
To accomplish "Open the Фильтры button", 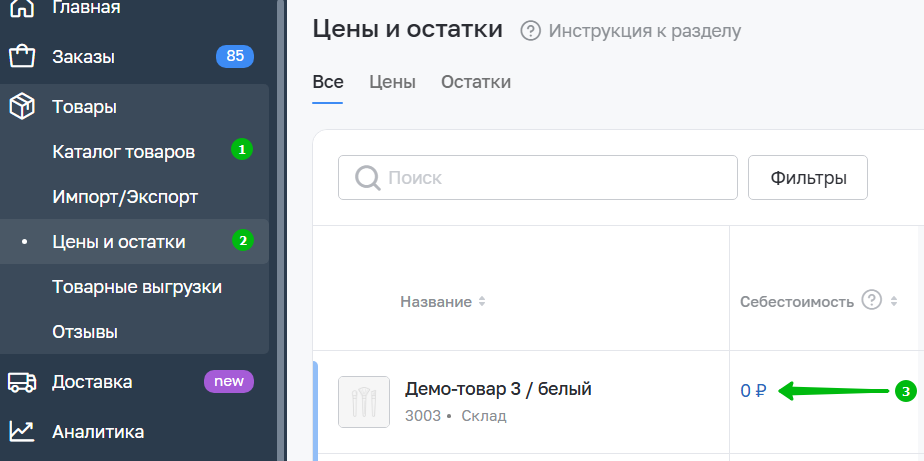I will point(808,178).
